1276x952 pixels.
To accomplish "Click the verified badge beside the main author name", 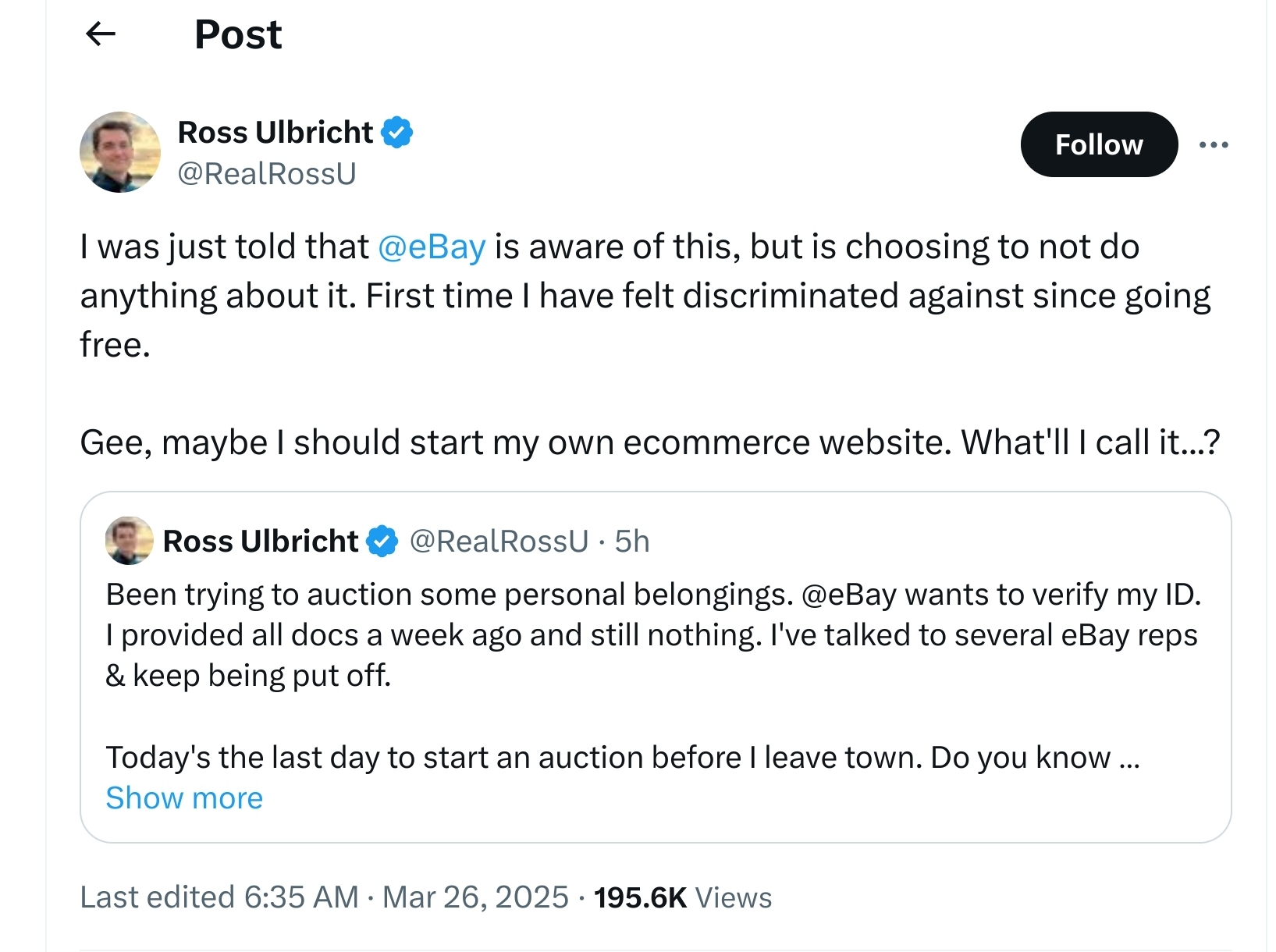I will (x=396, y=132).
